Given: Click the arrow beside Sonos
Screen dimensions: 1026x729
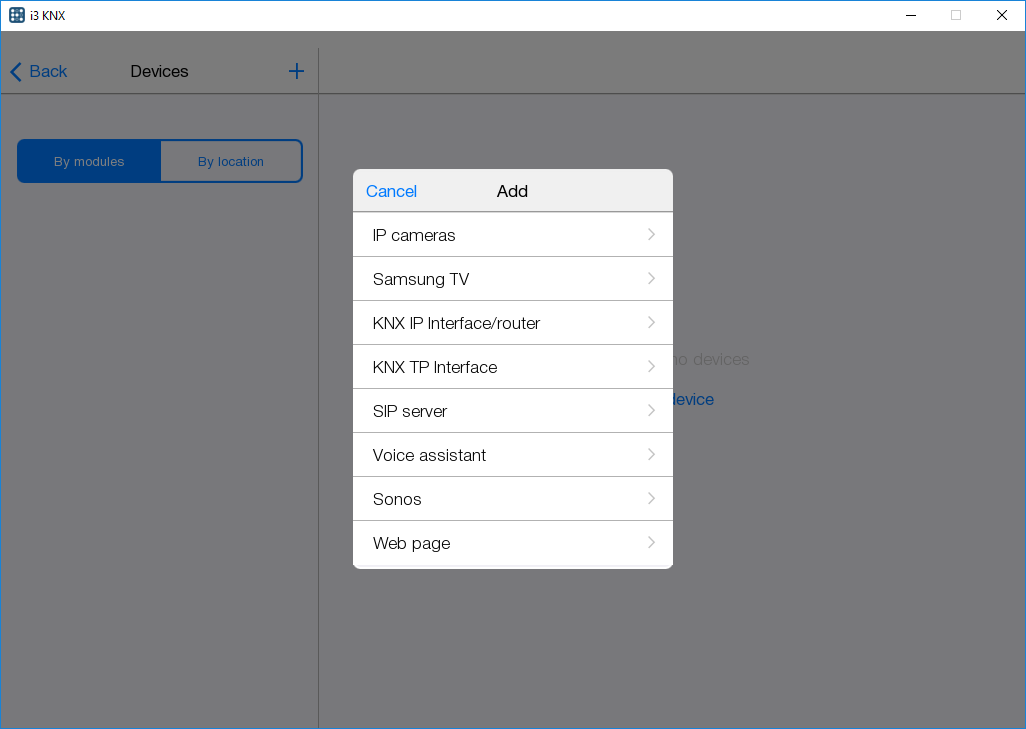Looking at the screenshot, I should click(x=651, y=499).
